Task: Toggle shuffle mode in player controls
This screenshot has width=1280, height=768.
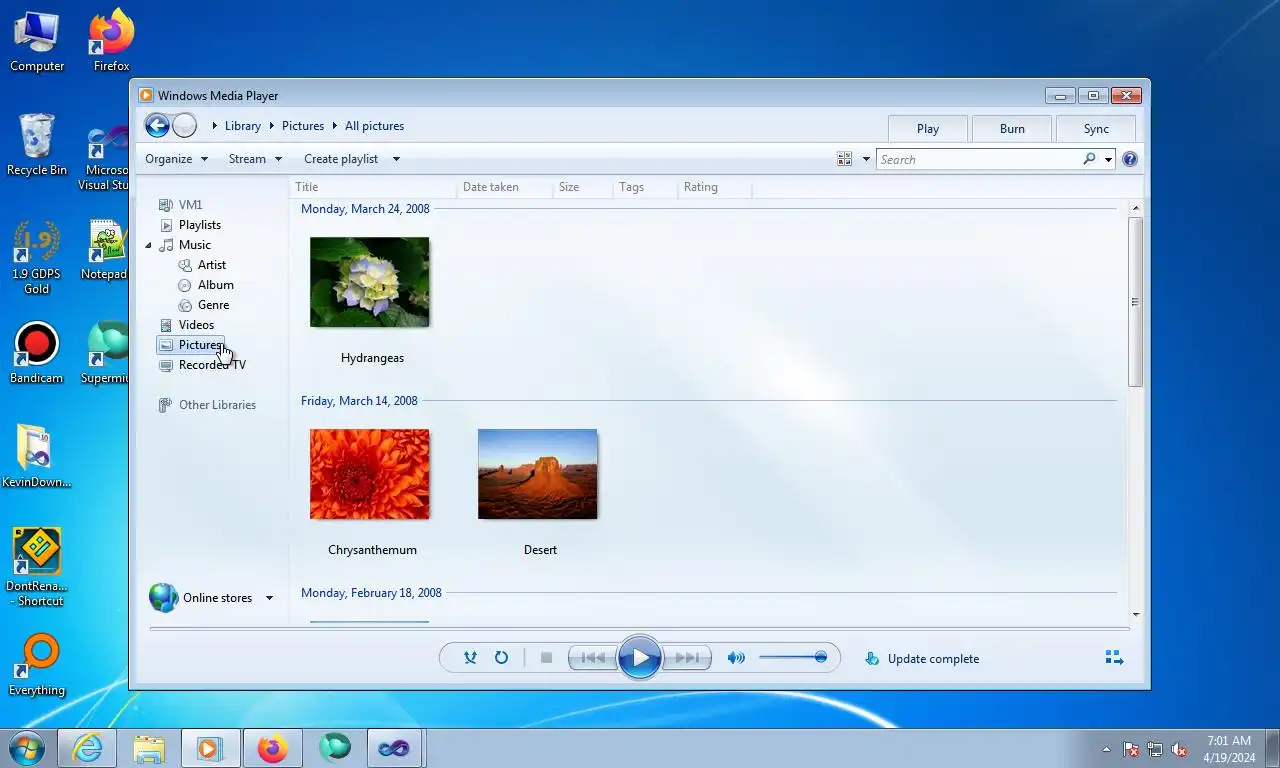Action: click(x=470, y=658)
